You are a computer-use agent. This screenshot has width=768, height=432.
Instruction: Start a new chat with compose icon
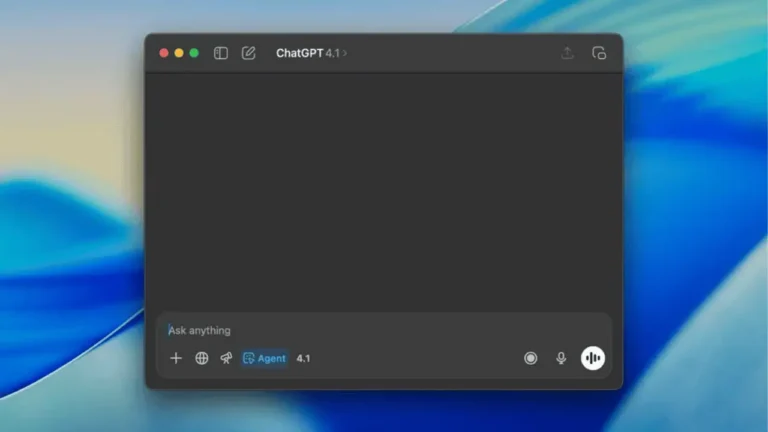(x=248, y=53)
